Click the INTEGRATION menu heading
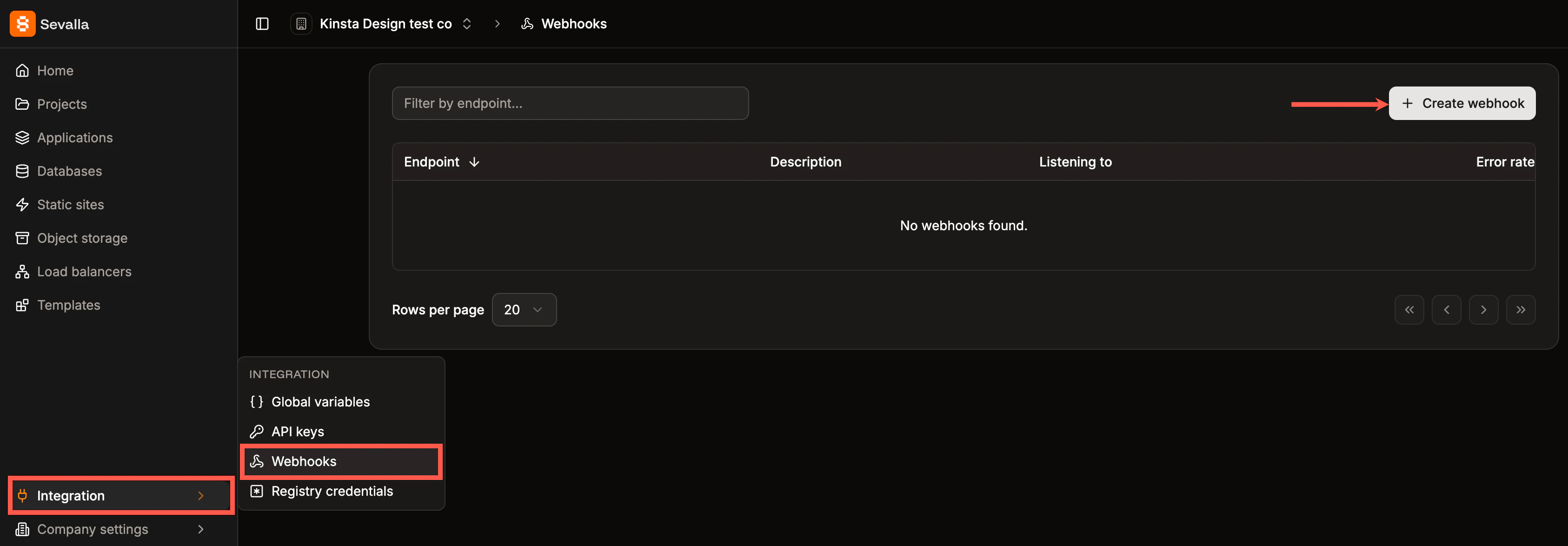Viewport: 1568px width, 546px height. coord(288,374)
